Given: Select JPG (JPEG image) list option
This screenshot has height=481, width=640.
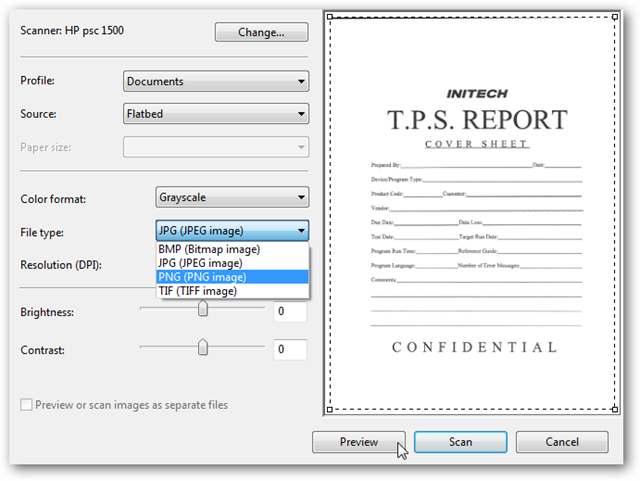Looking at the screenshot, I should point(232,263).
